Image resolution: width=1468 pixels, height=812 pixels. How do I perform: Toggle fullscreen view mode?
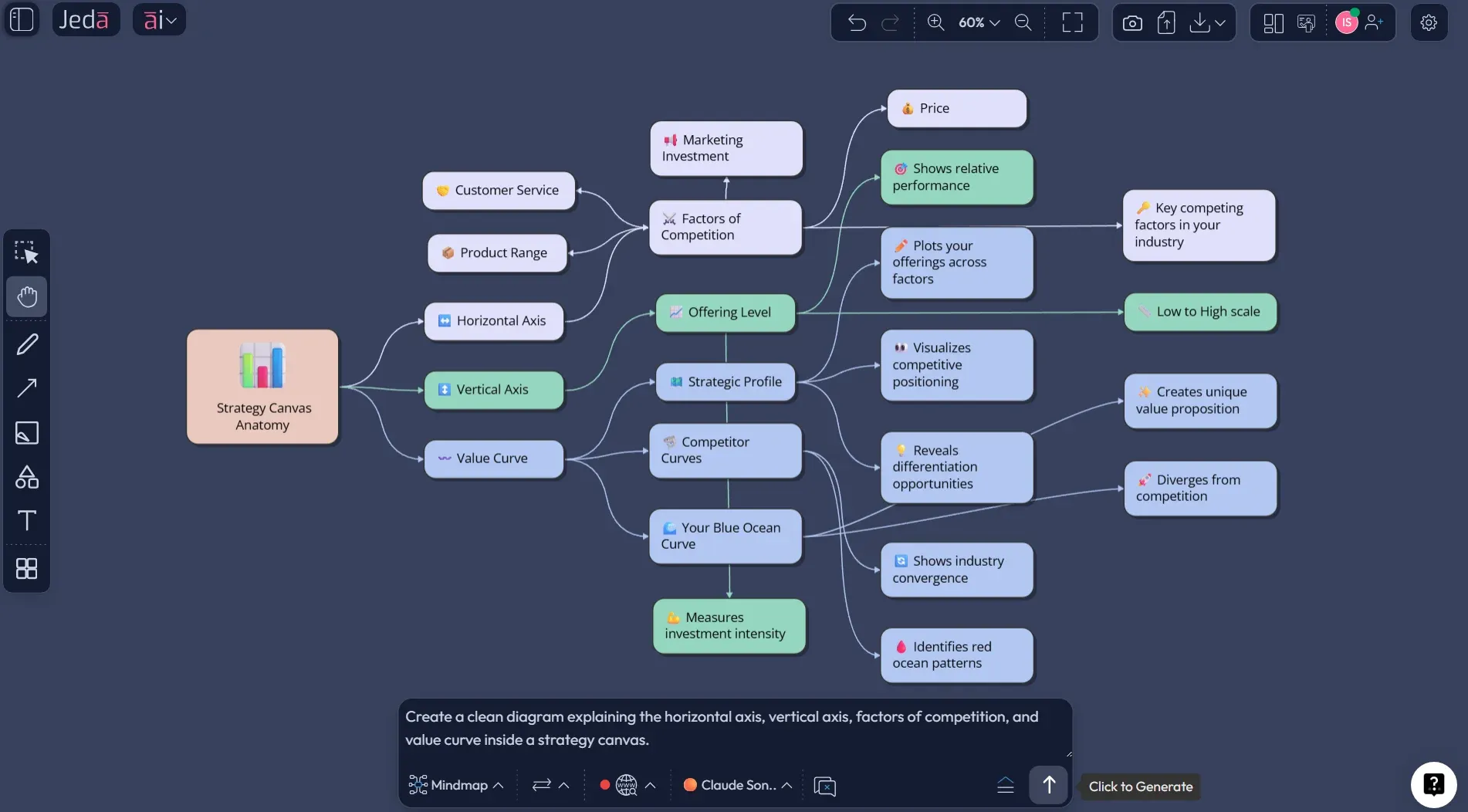(1071, 22)
